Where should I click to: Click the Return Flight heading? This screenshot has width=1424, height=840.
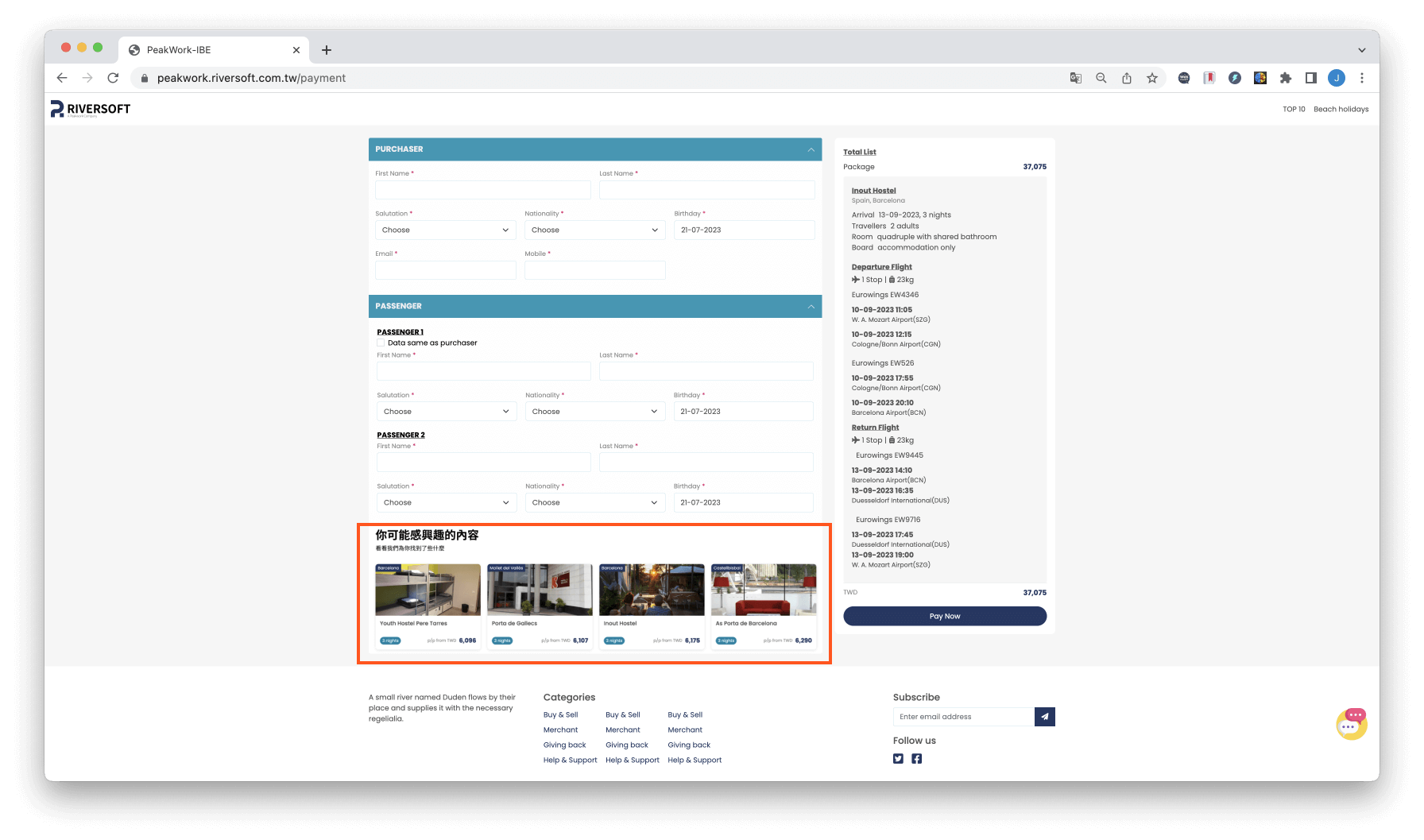coord(875,428)
